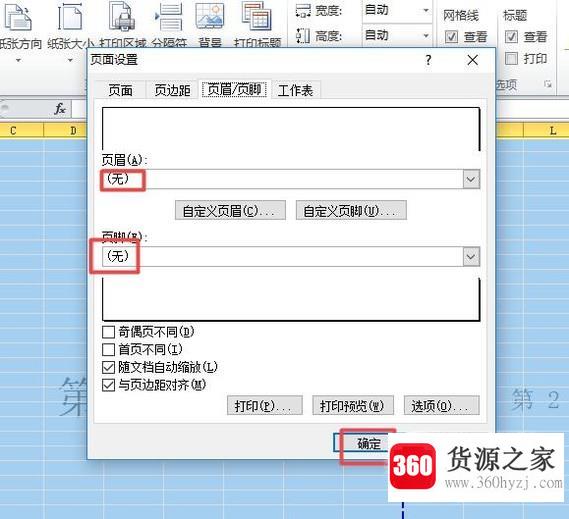Select column L header
This screenshot has width=569, height=519.
[552, 131]
